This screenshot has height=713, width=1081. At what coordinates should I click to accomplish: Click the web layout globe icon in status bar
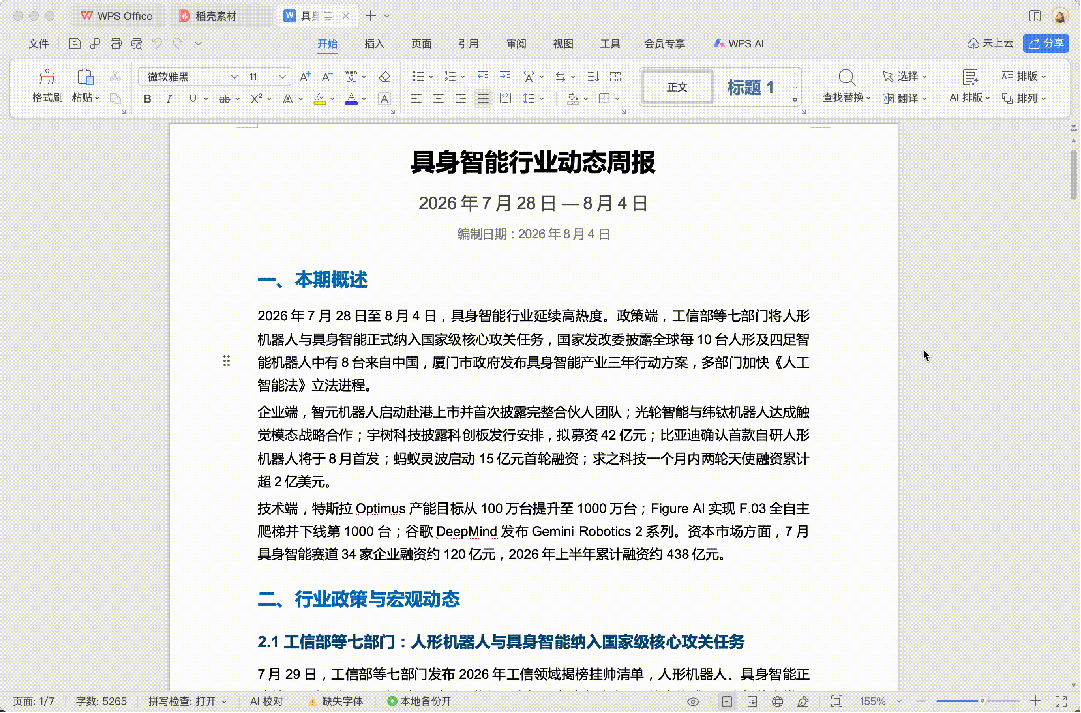pos(778,701)
